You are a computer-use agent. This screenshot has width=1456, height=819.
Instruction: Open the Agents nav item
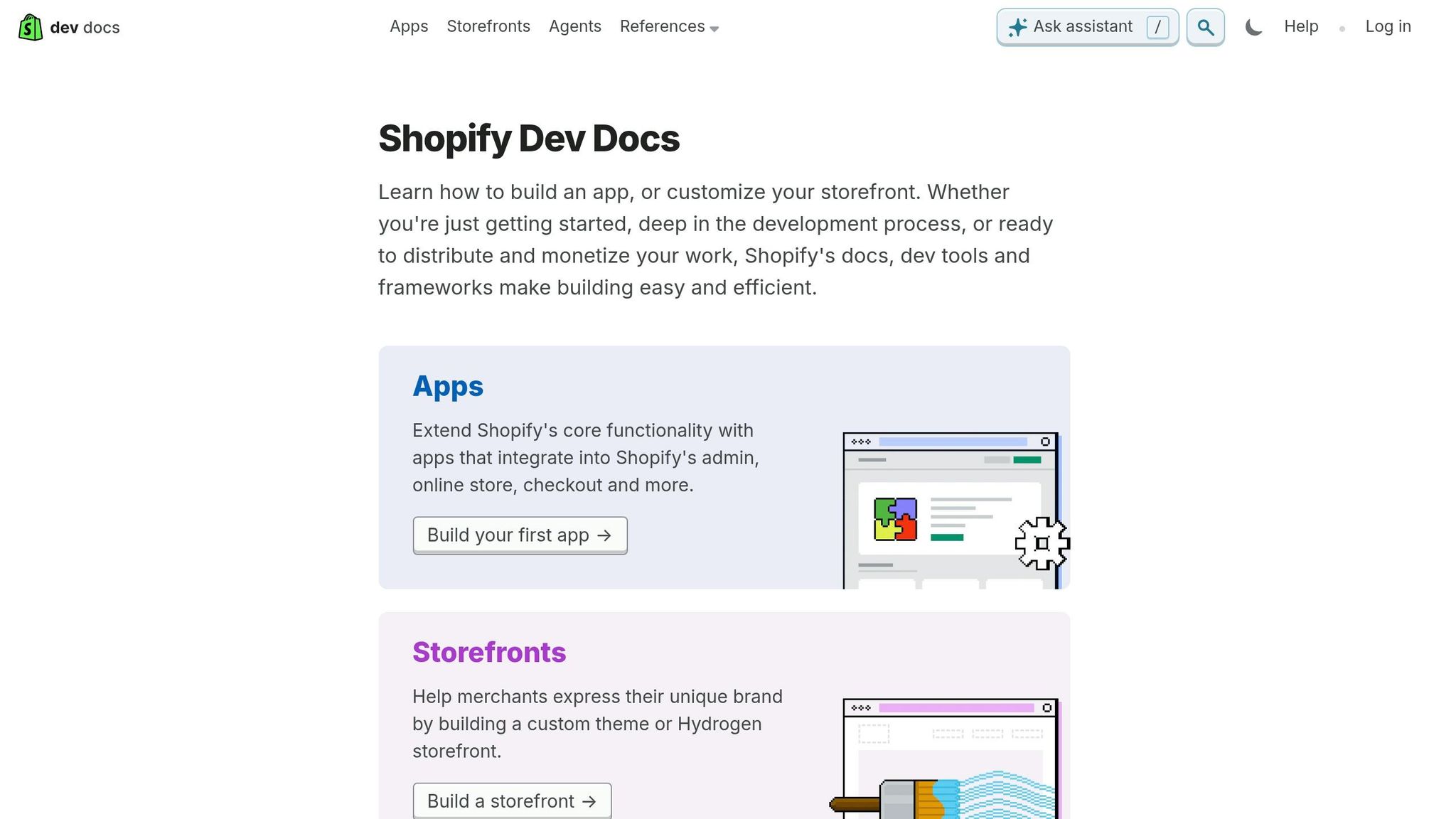575,26
